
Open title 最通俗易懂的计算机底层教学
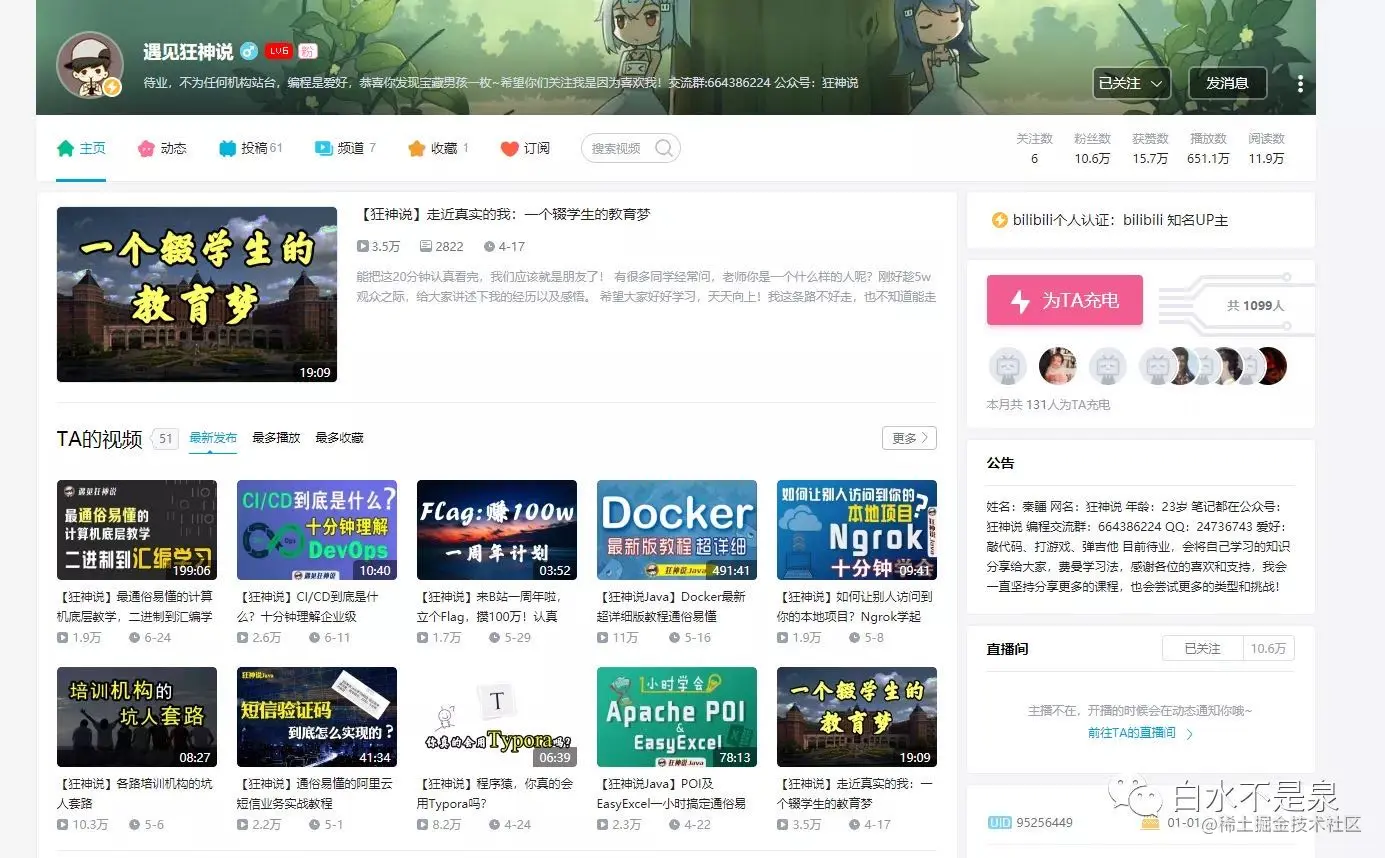137,606
